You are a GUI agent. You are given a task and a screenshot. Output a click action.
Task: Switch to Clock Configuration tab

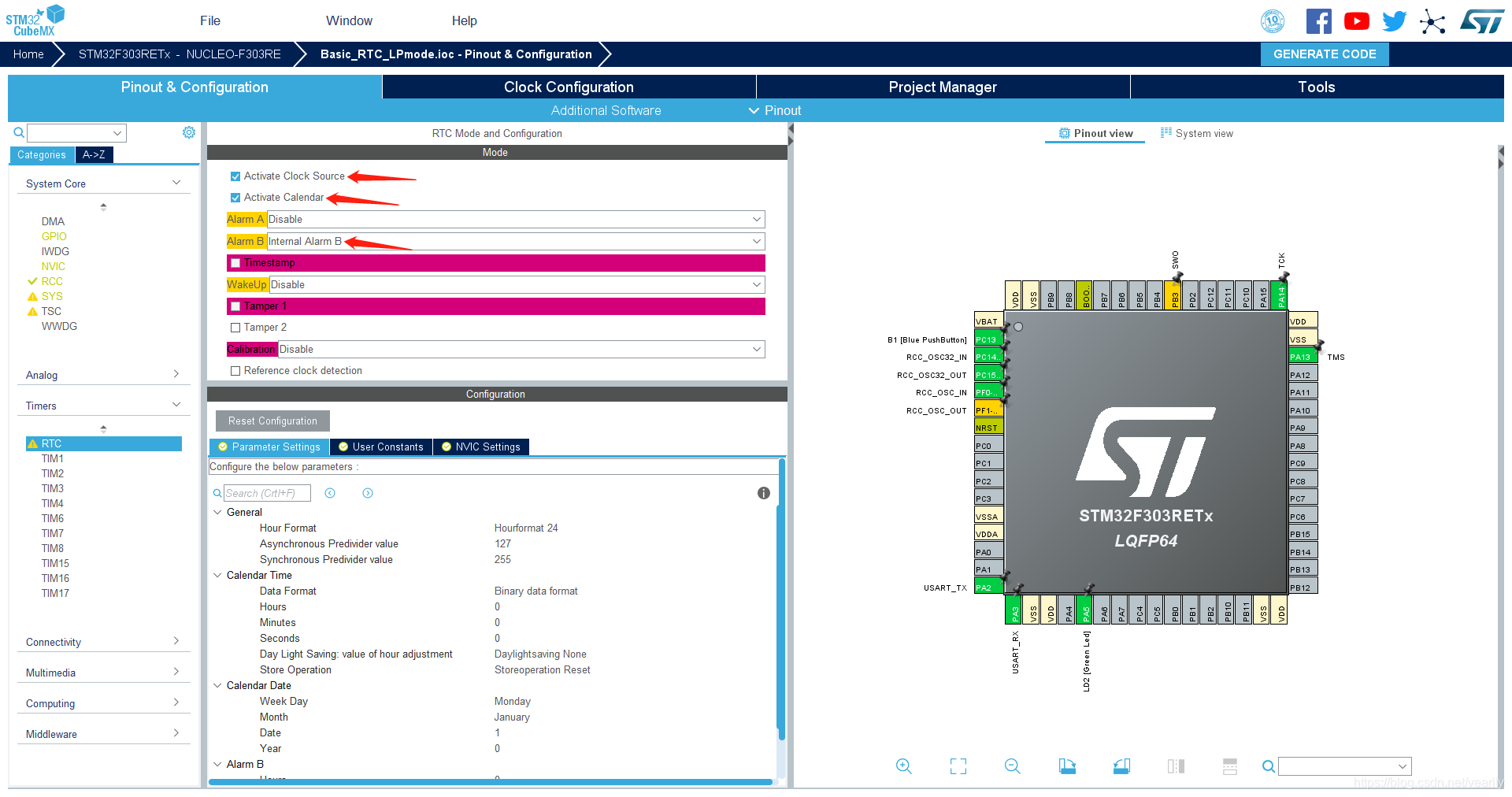tap(569, 87)
